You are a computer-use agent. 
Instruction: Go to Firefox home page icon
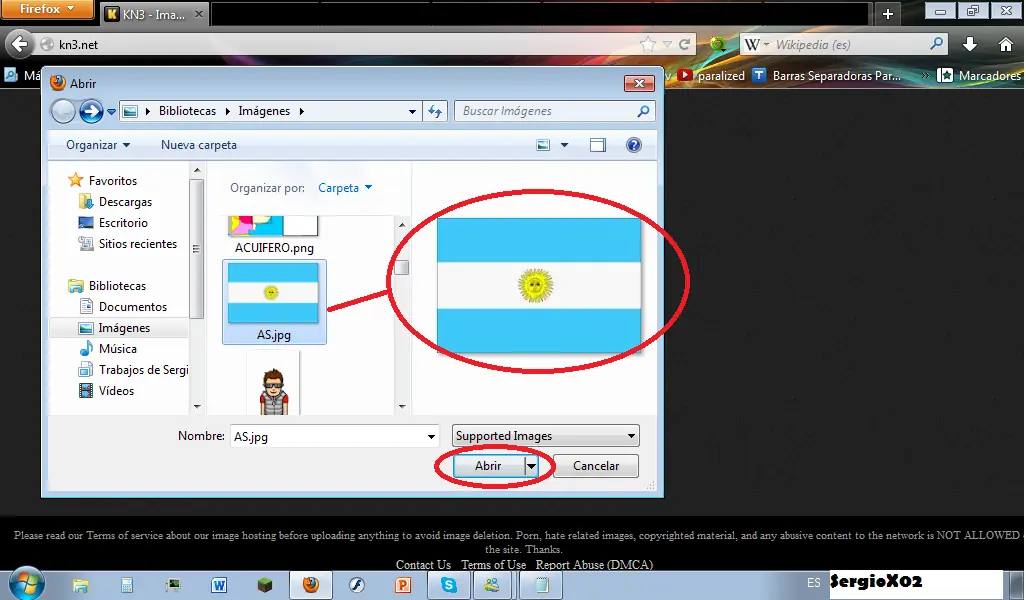pos(1006,44)
